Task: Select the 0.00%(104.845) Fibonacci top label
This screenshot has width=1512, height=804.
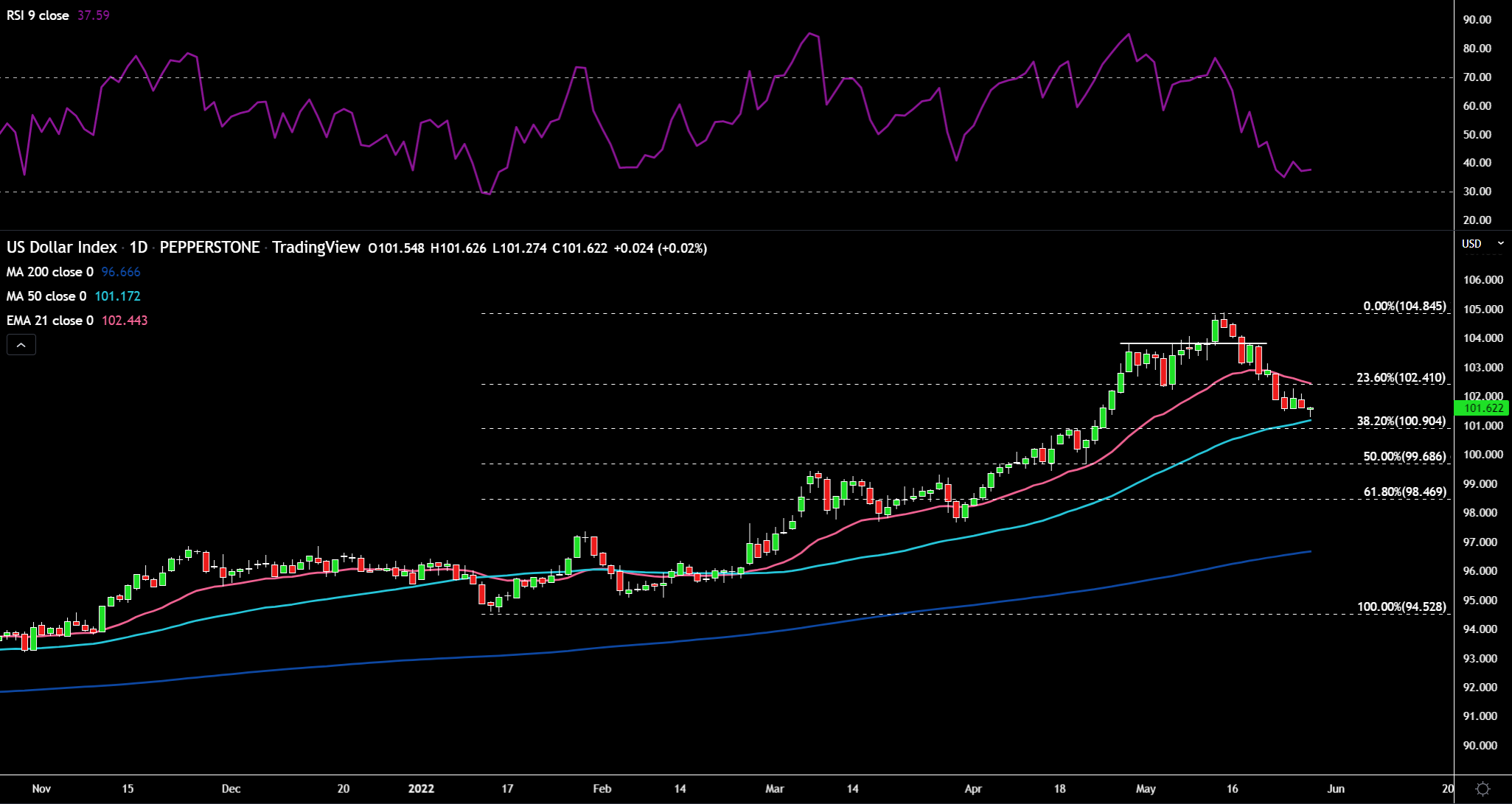Action: pos(1404,307)
